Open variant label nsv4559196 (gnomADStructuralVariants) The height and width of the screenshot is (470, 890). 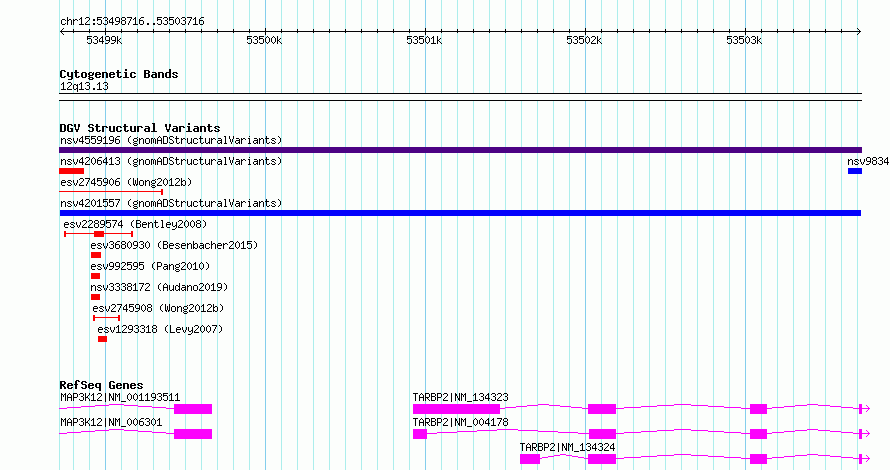tap(171, 140)
